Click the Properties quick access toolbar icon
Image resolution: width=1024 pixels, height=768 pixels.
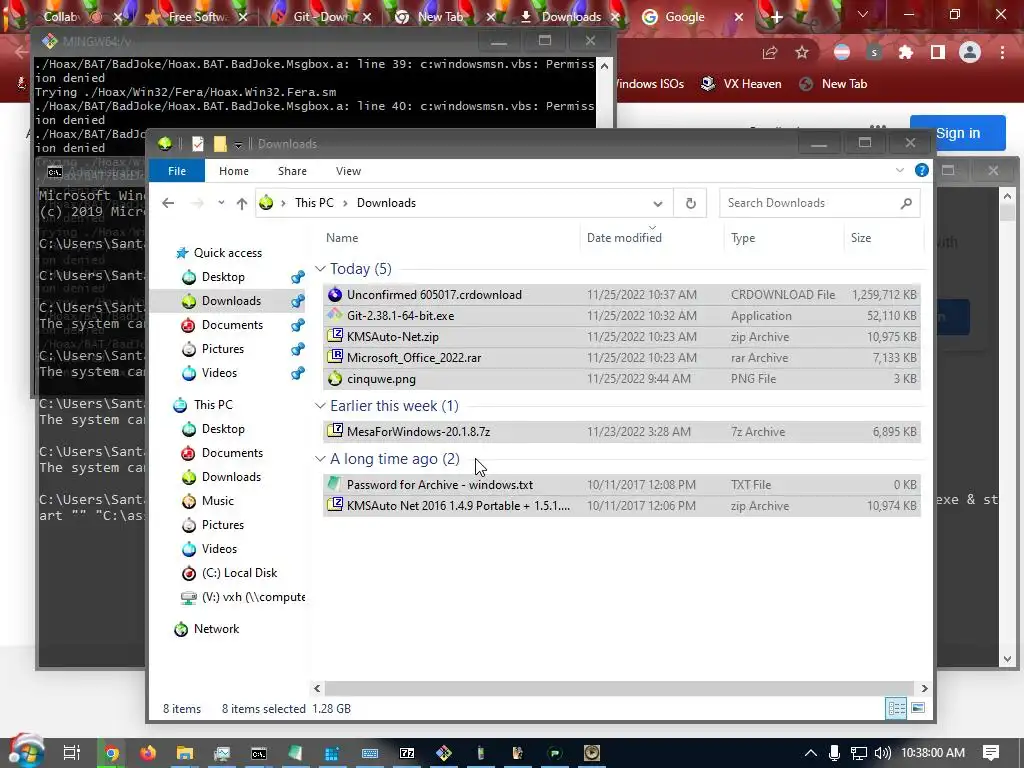point(197,144)
